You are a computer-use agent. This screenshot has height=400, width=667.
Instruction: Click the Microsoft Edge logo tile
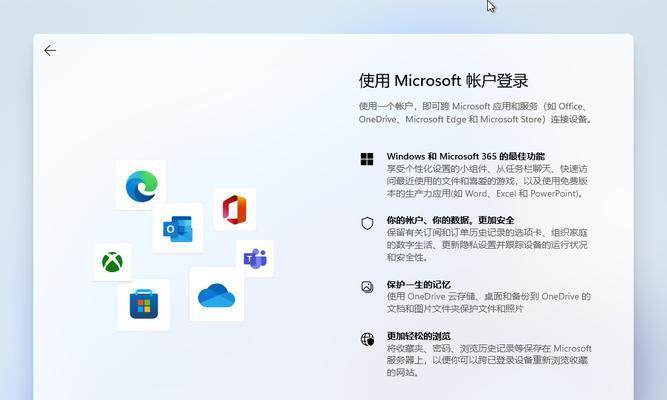[x=141, y=185]
